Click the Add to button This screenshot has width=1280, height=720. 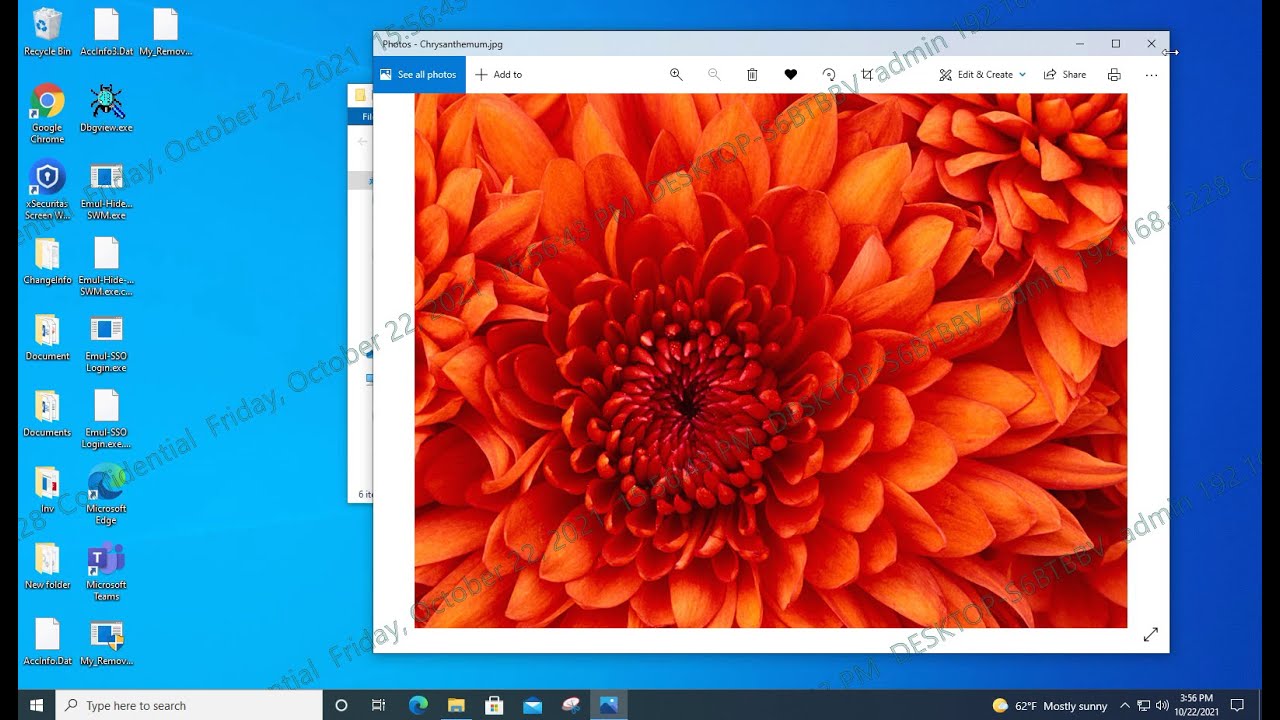(498, 75)
